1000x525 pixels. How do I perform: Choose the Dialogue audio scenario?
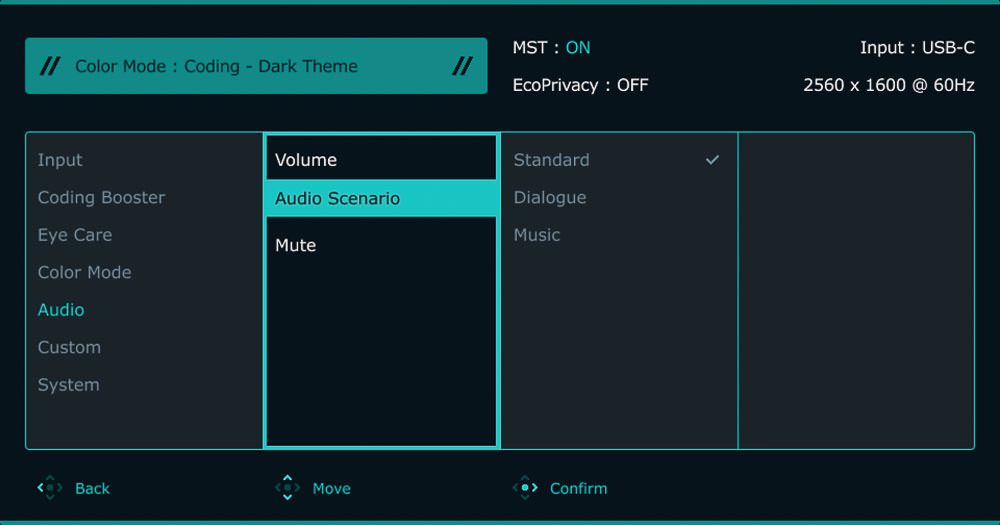point(550,198)
